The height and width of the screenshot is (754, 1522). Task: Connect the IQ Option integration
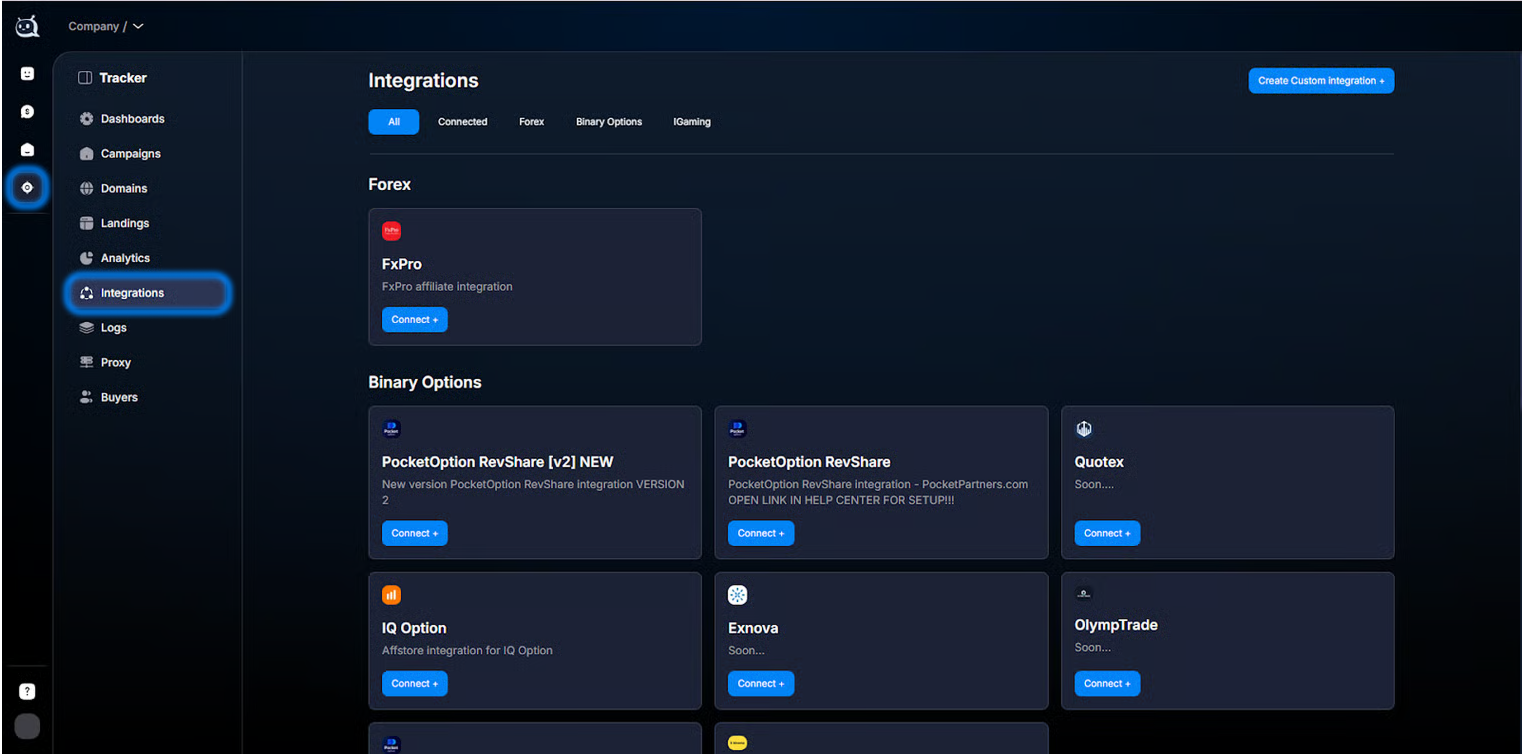coord(415,684)
